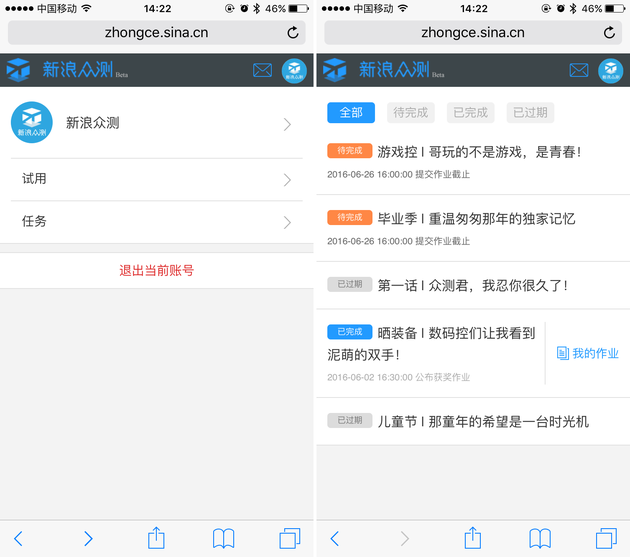Open task 晒装备 | 数码控们让我看到泥萌的双手
Viewport: 630px width, 557px height.
432,344
